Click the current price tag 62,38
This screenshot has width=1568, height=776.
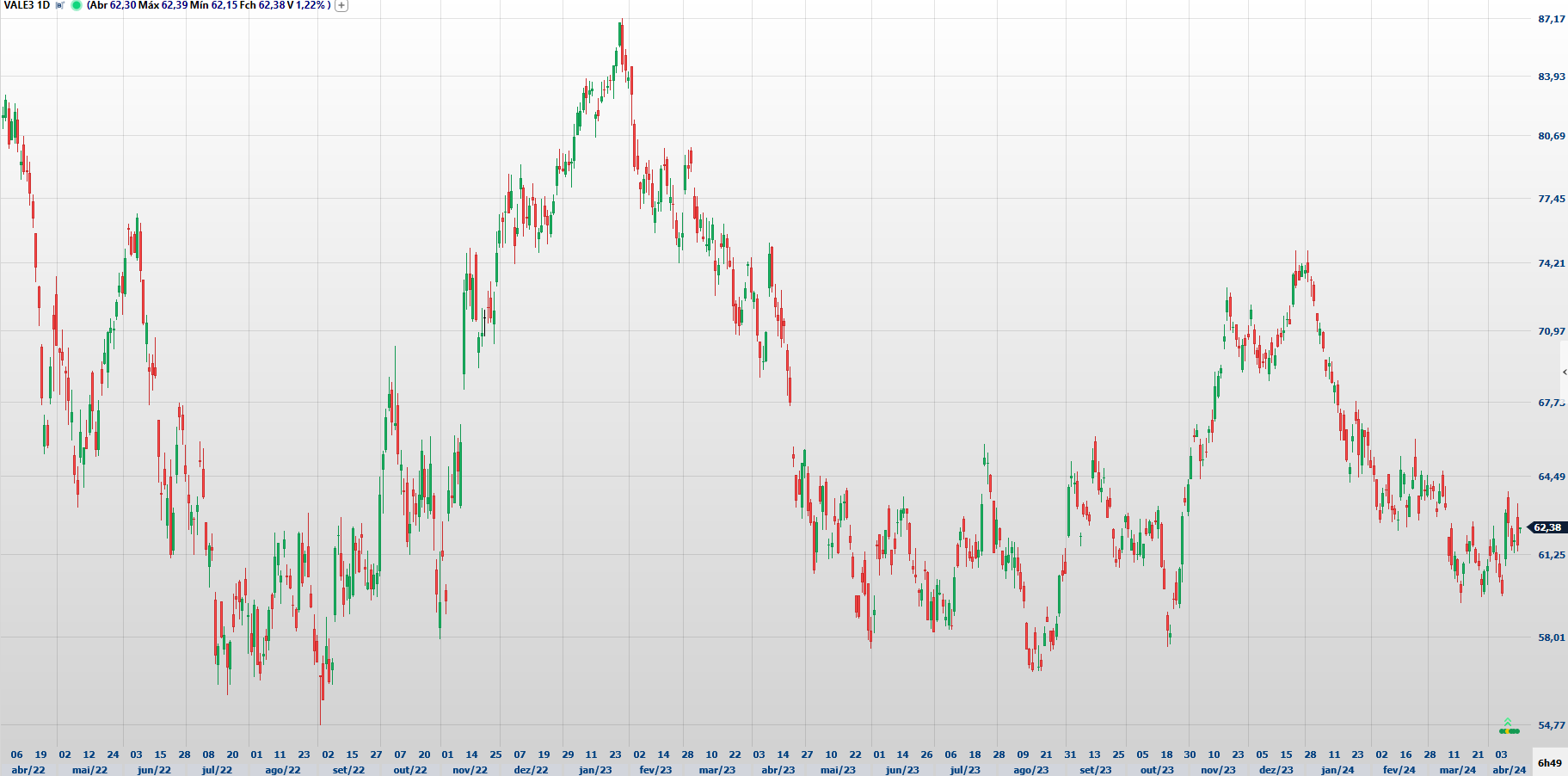(1546, 527)
